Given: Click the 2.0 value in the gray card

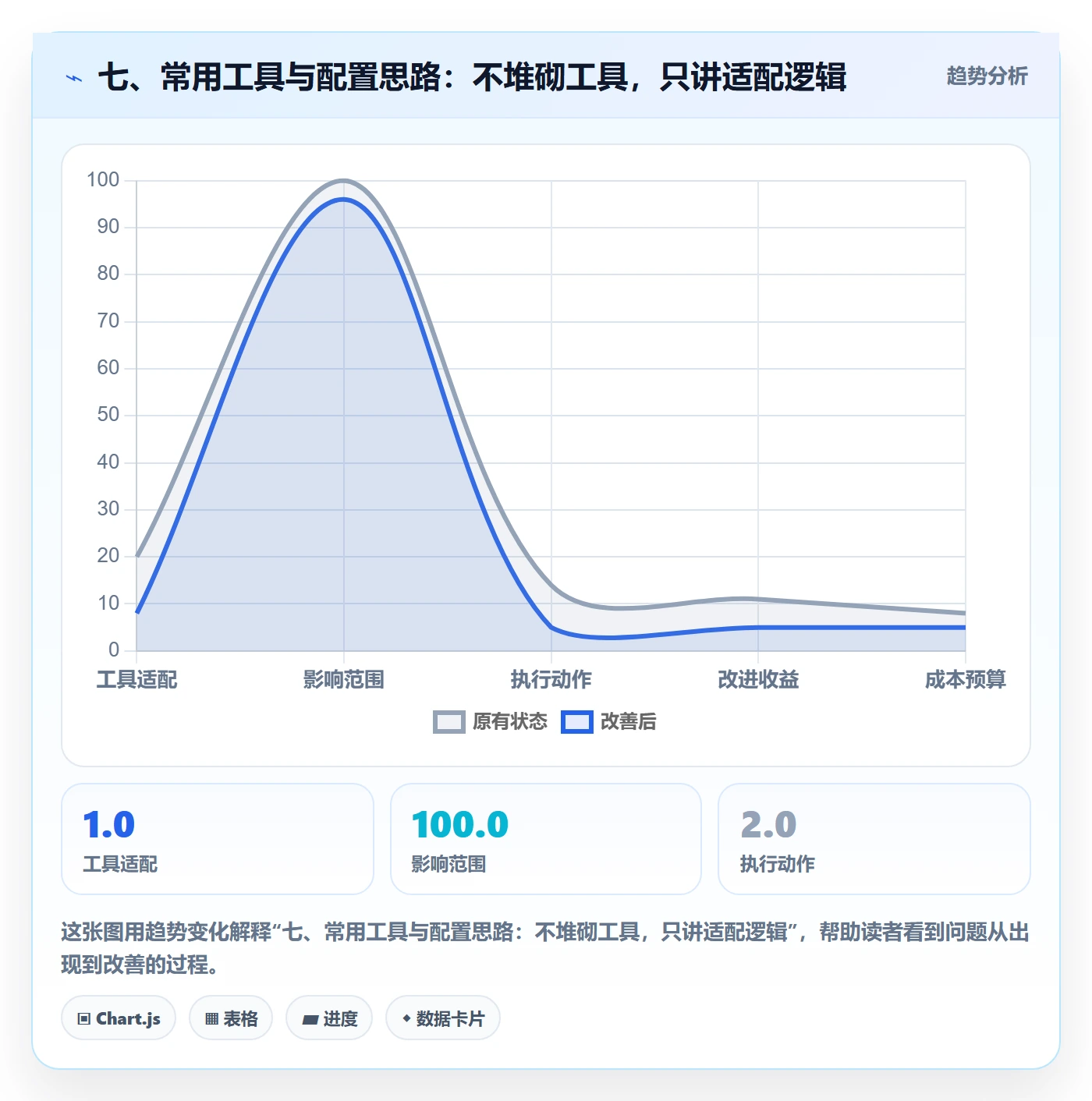Looking at the screenshot, I should (768, 825).
